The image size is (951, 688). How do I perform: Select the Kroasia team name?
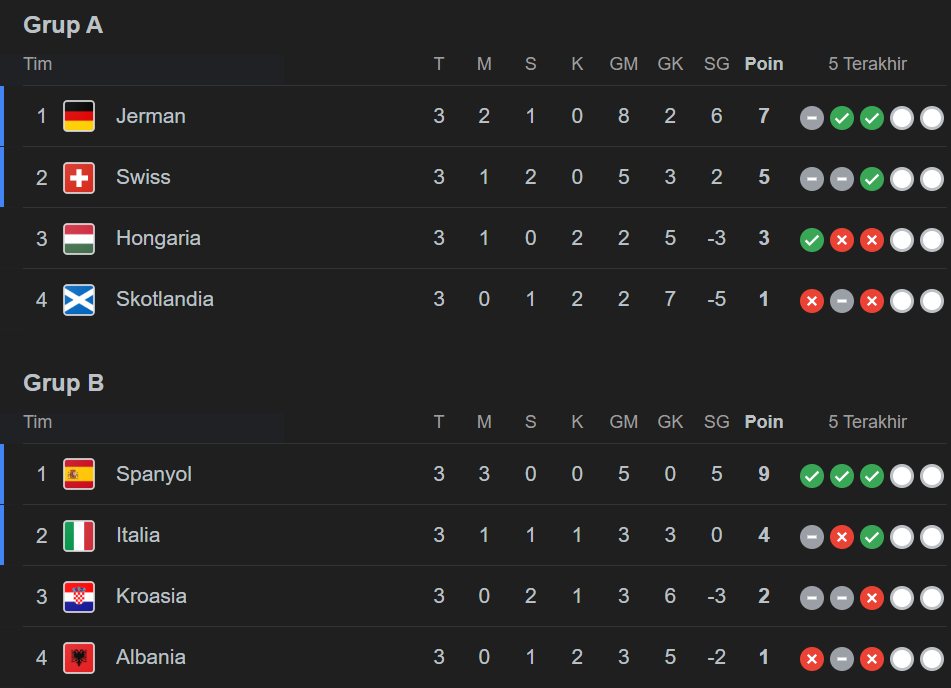[151, 596]
